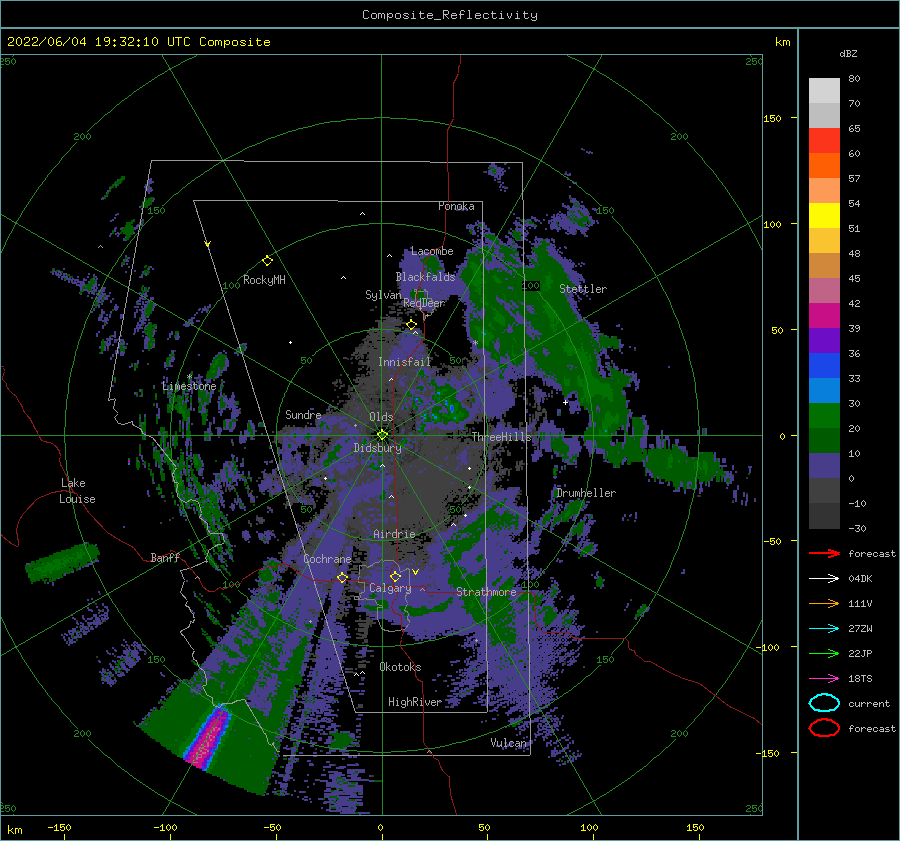Click the Sundre label
Screen dimensions: 900x841
(x=303, y=415)
